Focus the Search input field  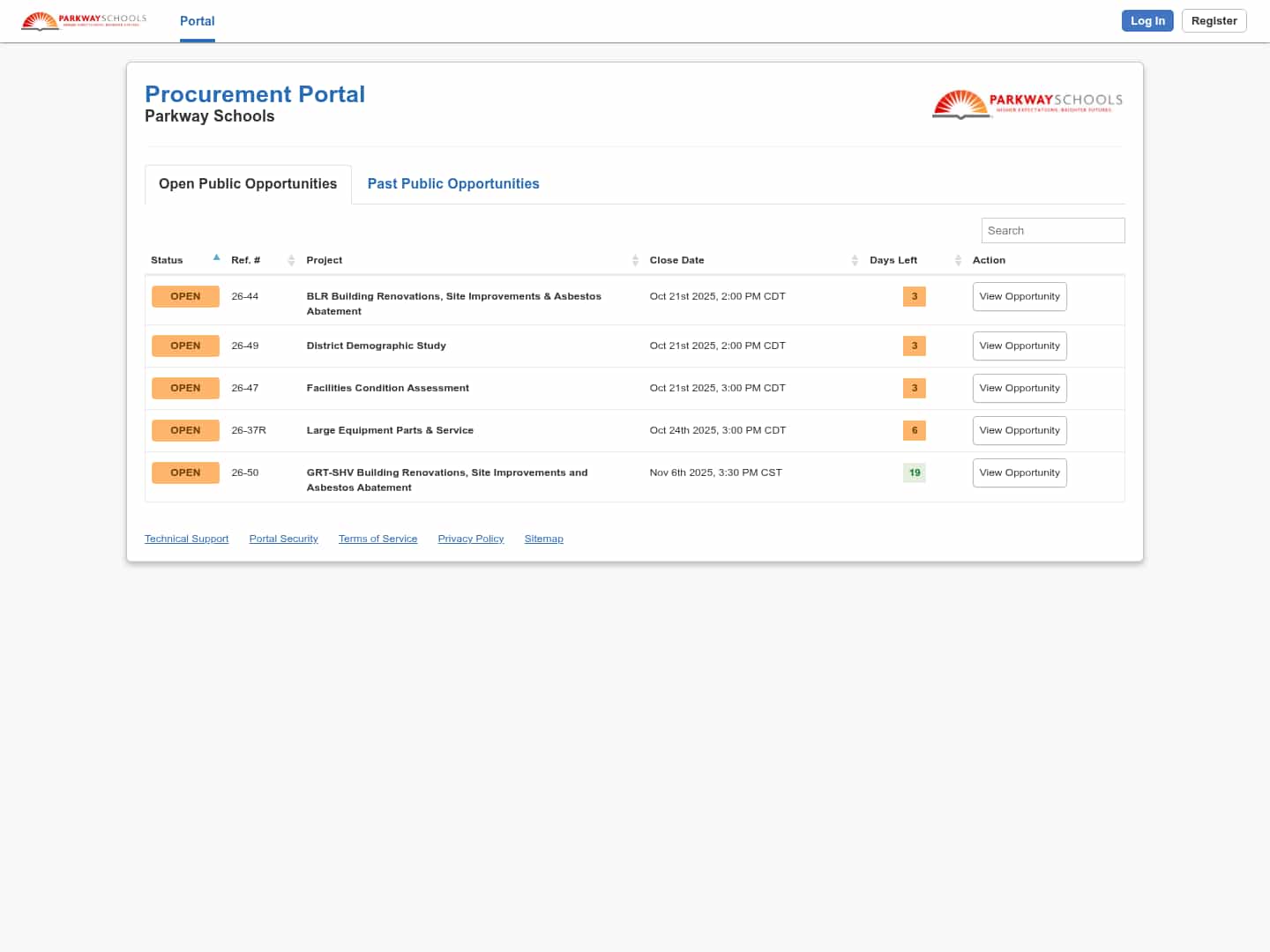coord(1052,231)
